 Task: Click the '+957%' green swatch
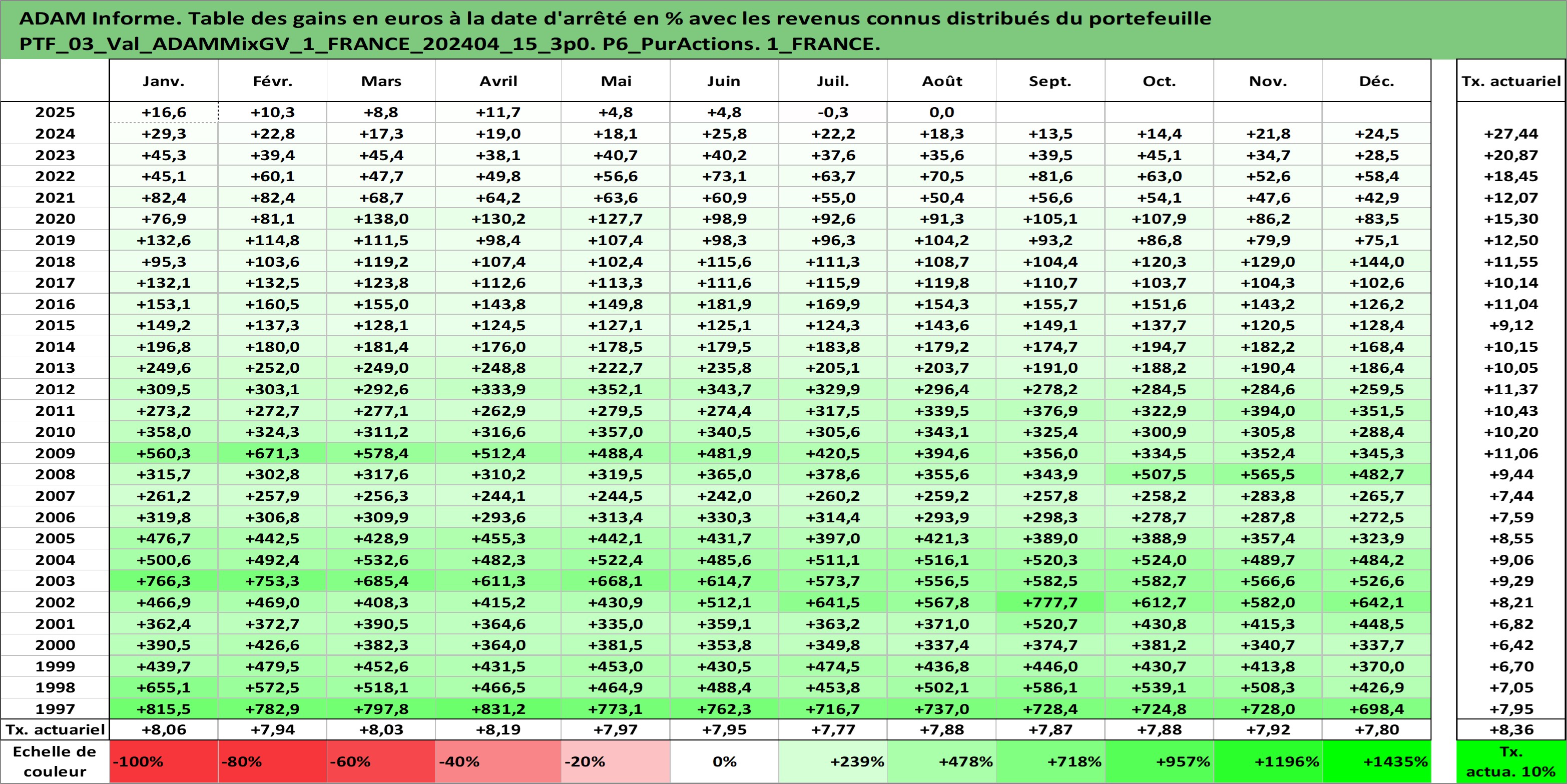click(1160, 761)
